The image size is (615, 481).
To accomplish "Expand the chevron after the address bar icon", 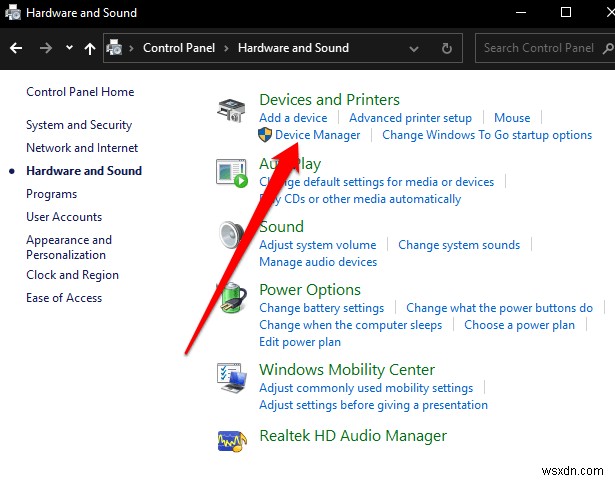I will point(131,48).
